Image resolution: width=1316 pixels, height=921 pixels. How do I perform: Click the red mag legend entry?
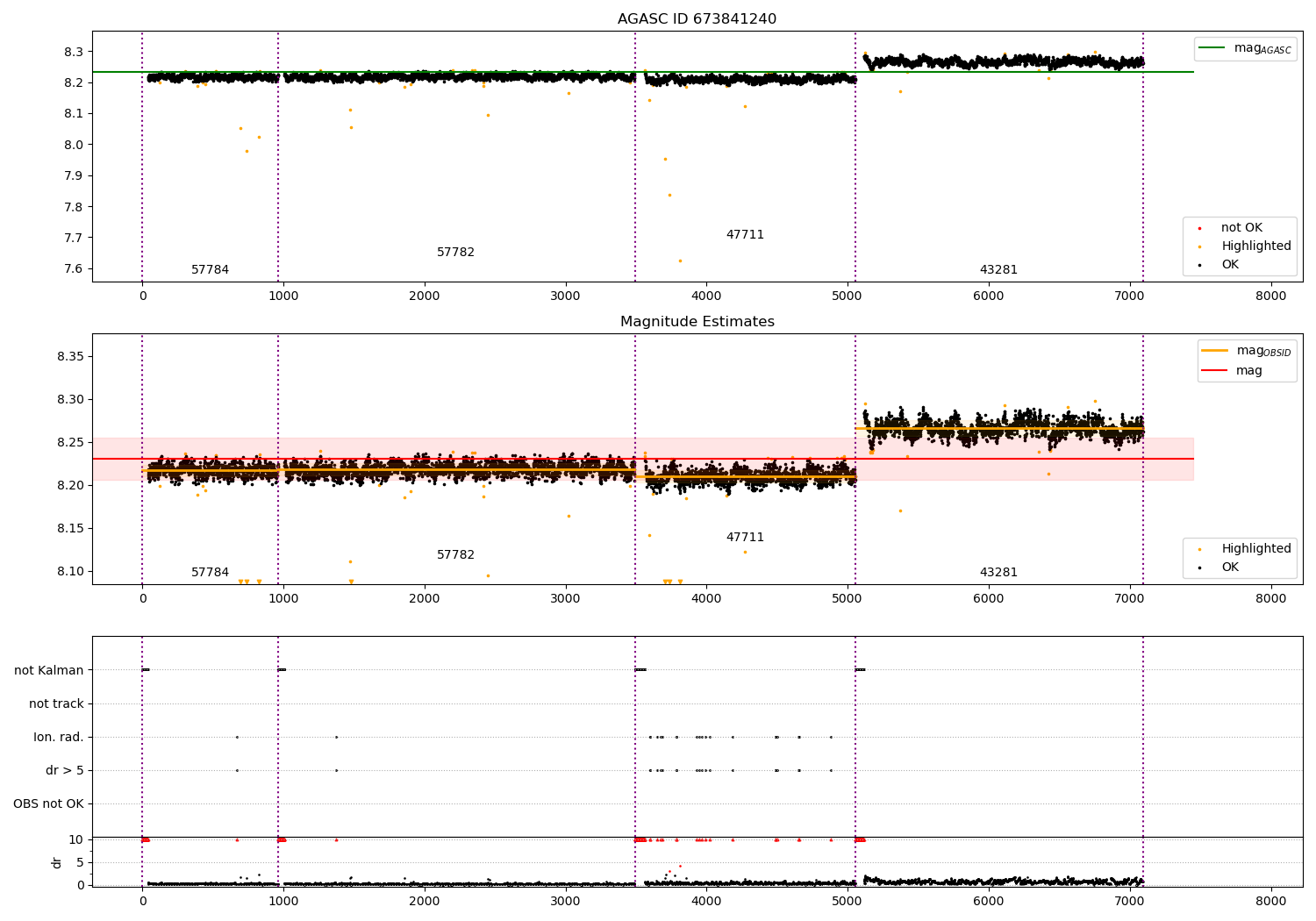(1232, 371)
